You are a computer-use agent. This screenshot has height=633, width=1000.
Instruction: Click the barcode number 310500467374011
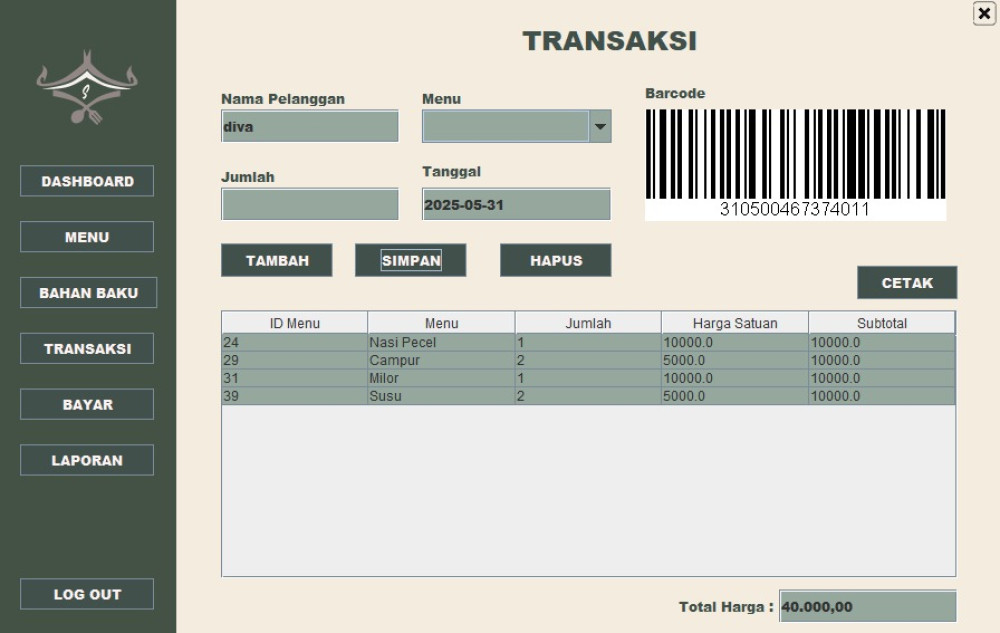[795, 209]
